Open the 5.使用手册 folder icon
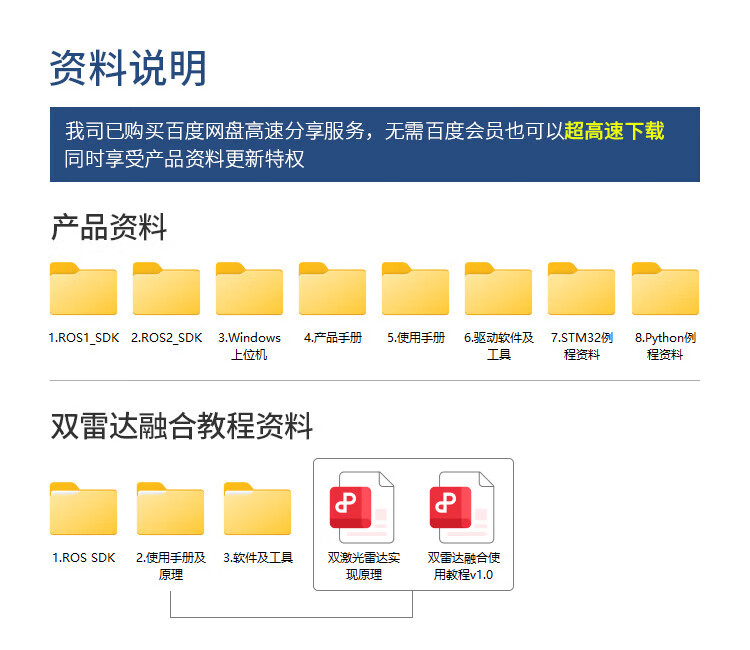The image size is (750, 650). (415, 290)
